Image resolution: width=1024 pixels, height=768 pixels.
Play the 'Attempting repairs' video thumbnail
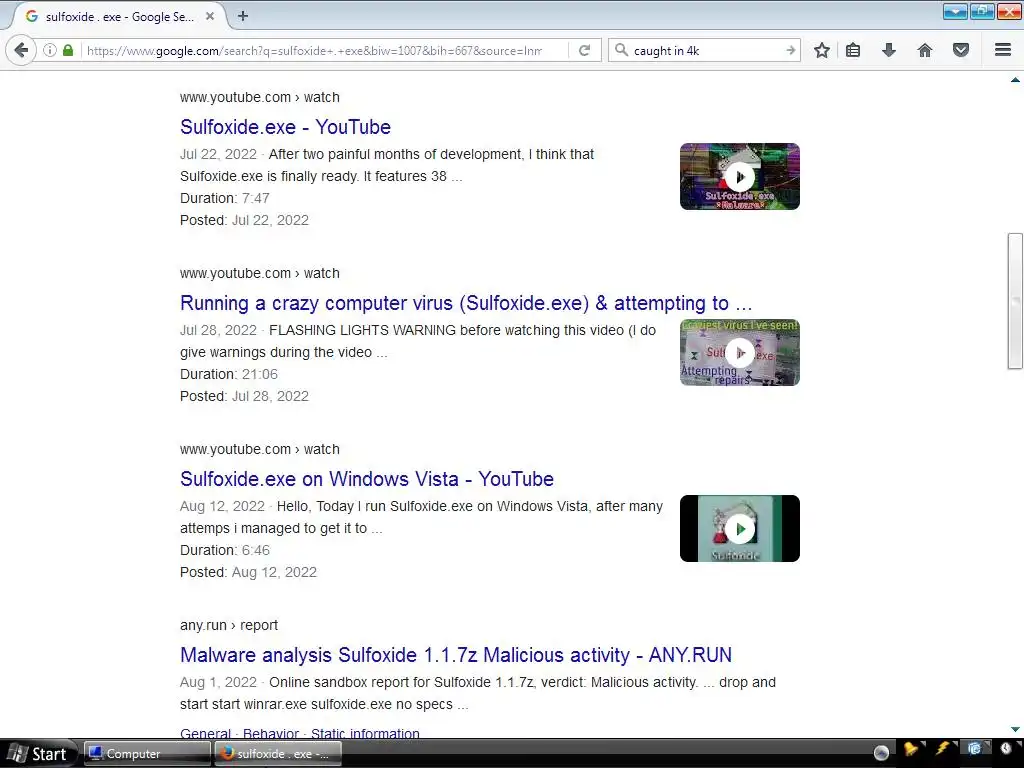point(740,353)
